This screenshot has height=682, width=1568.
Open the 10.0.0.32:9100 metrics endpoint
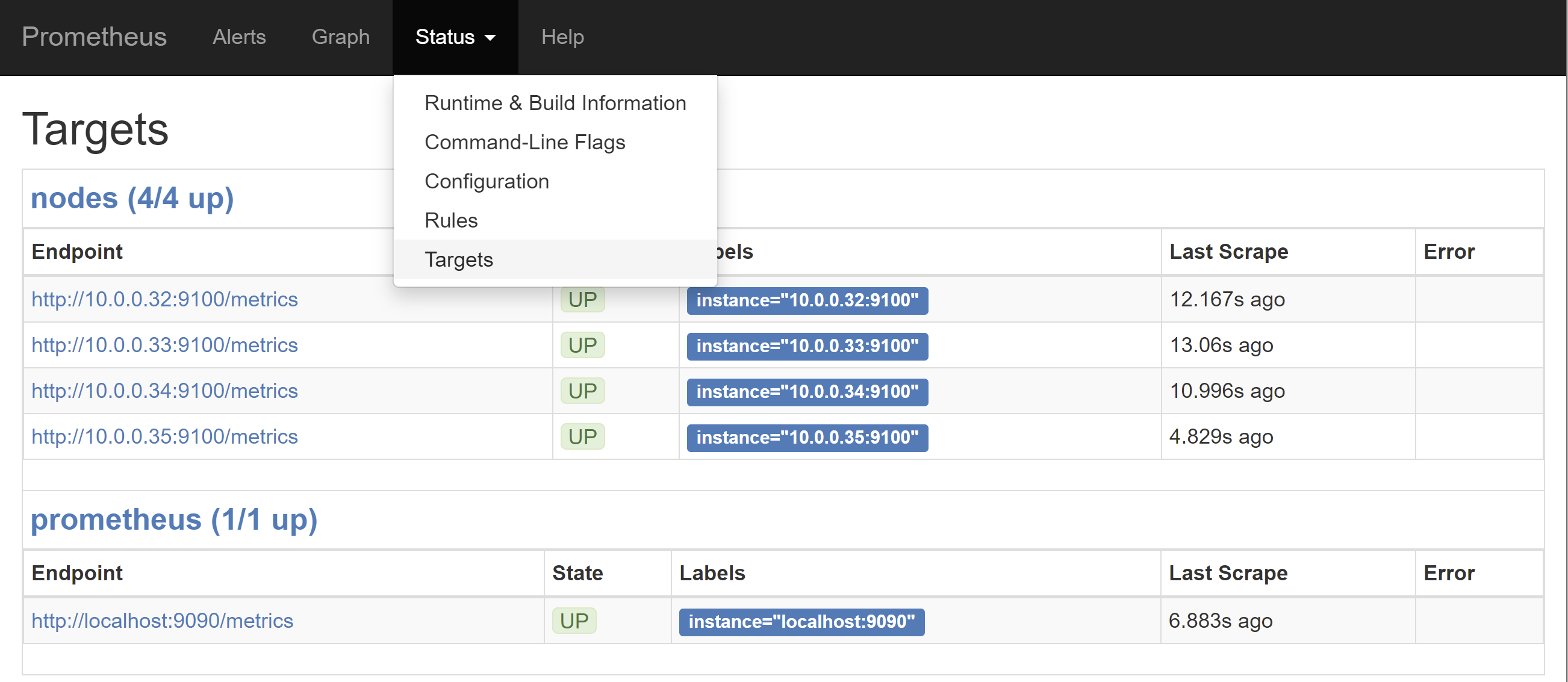(x=164, y=299)
